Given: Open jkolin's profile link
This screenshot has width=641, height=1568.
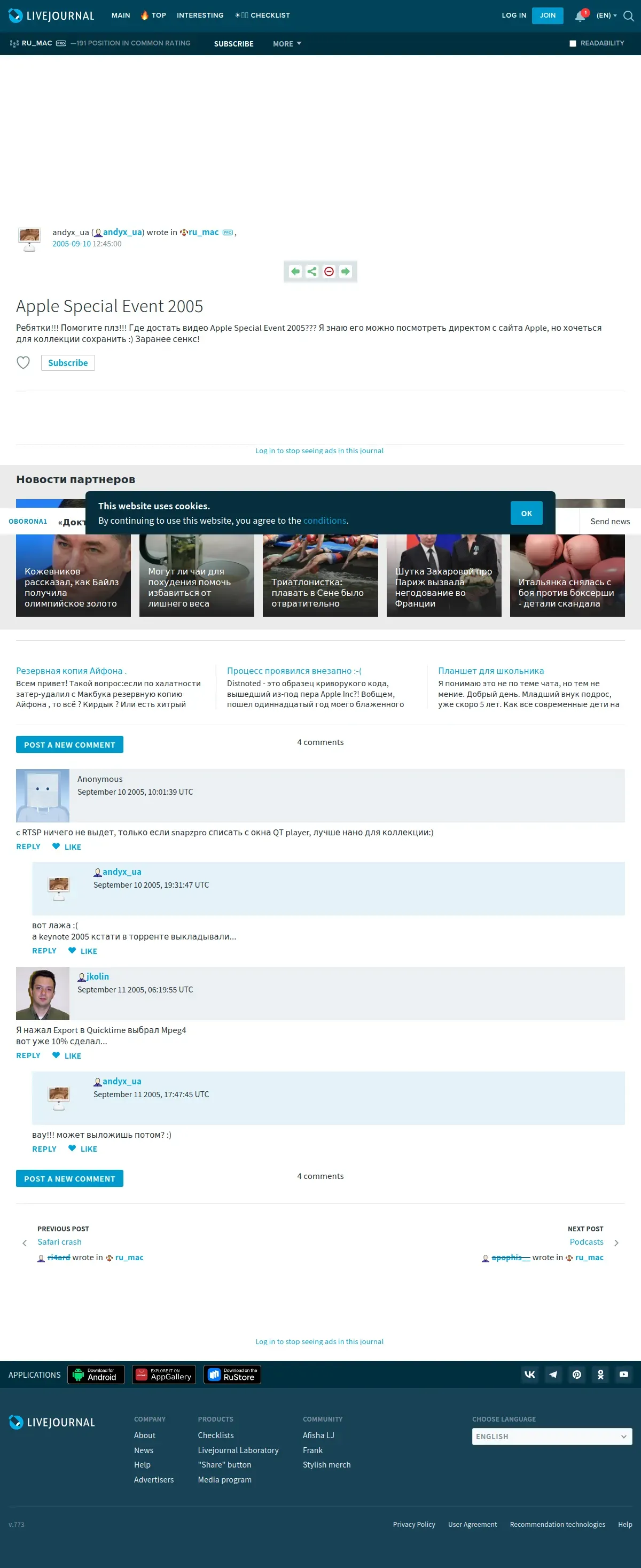Looking at the screenshot, I should tap(97, 976).
